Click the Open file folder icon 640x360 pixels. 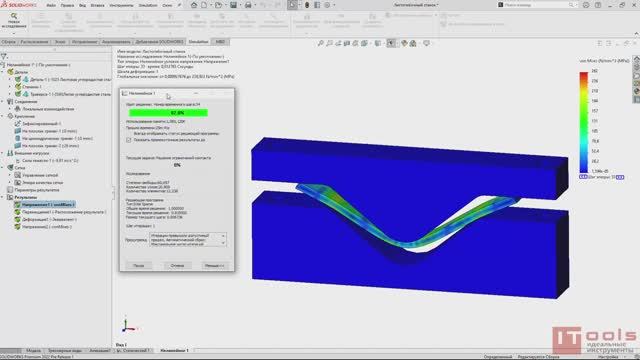click(x=218, y=5)
